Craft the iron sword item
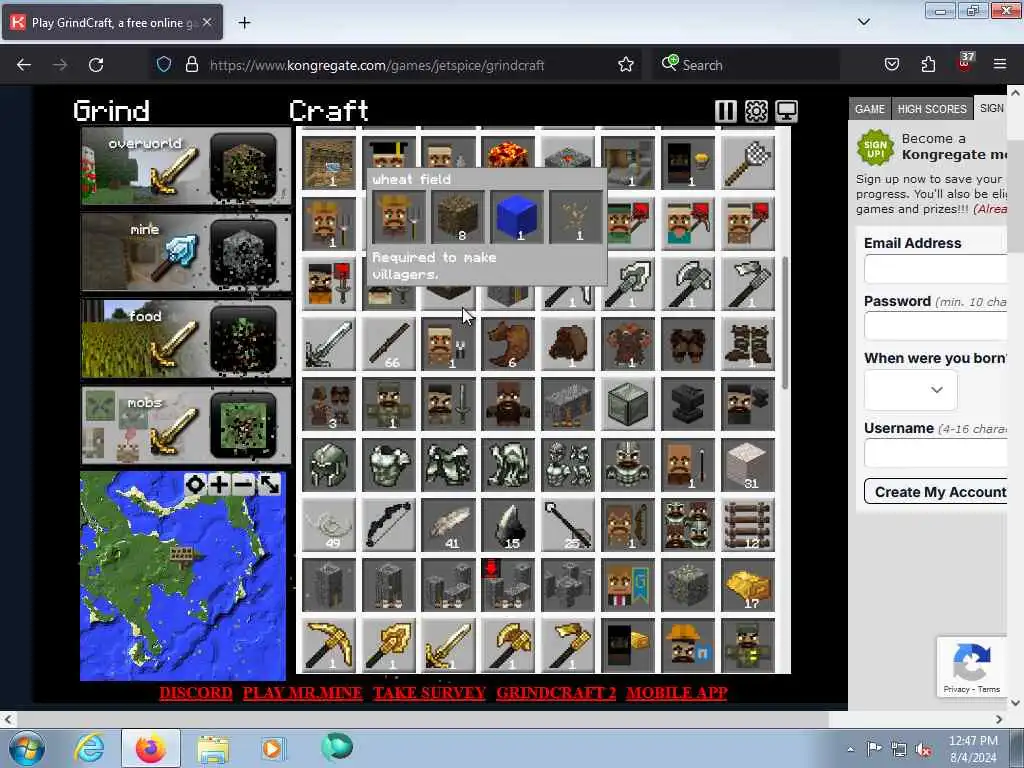 329,344
